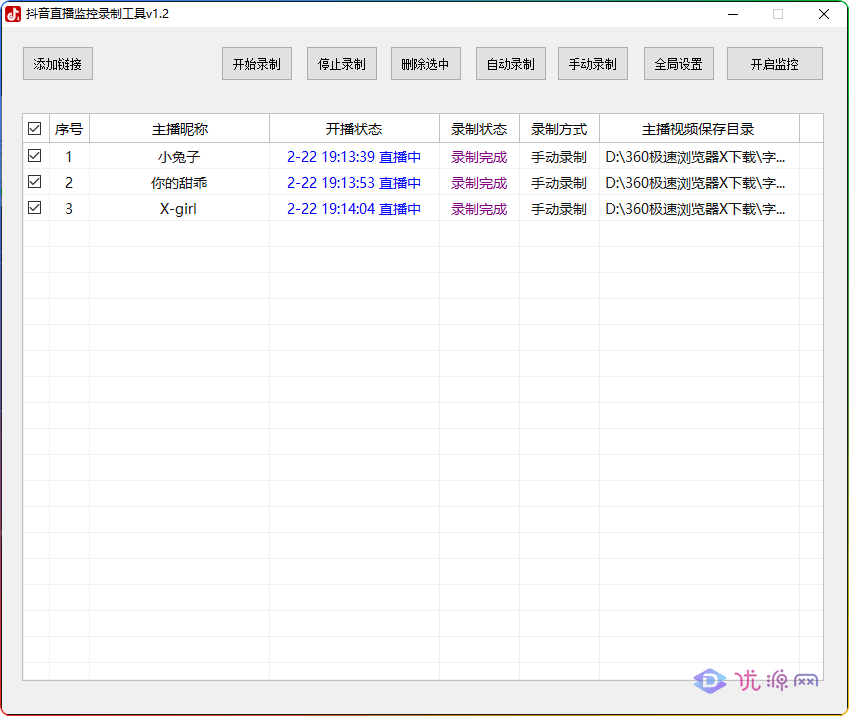Click 录制完成 in the X-girl row

[479, 209]
